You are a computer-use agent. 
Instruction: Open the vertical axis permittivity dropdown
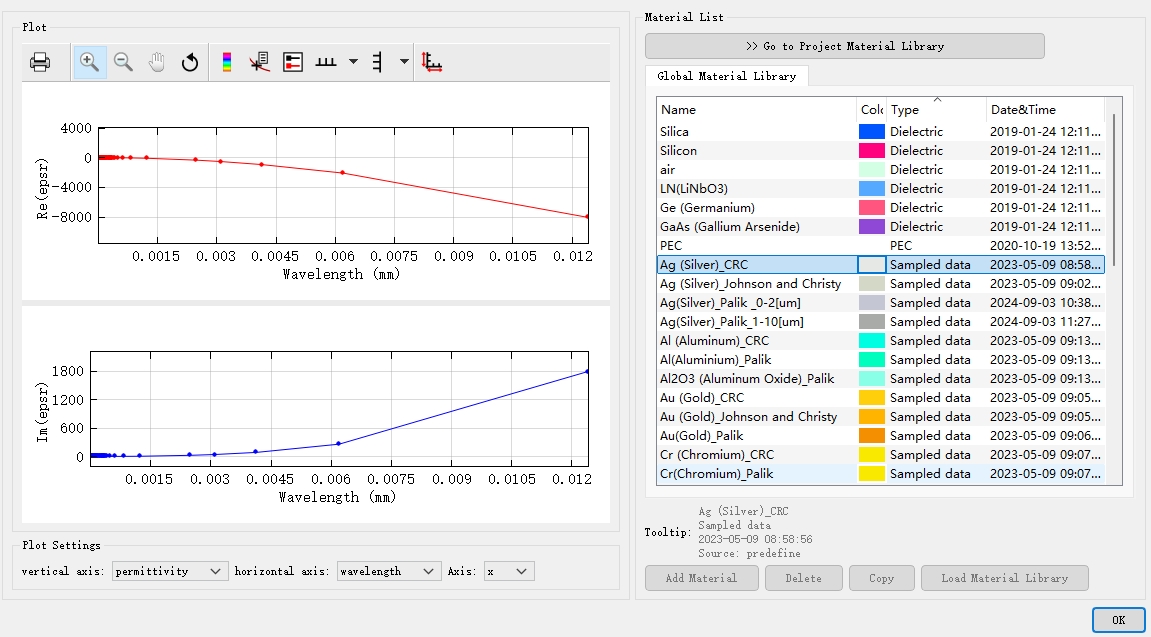click(x=170, y=571)
